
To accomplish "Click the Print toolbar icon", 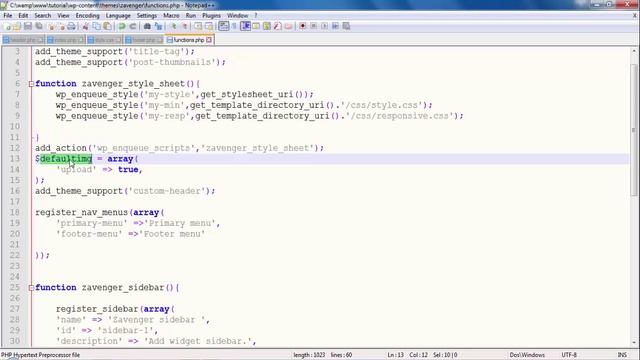I will [x=71, y=26].
